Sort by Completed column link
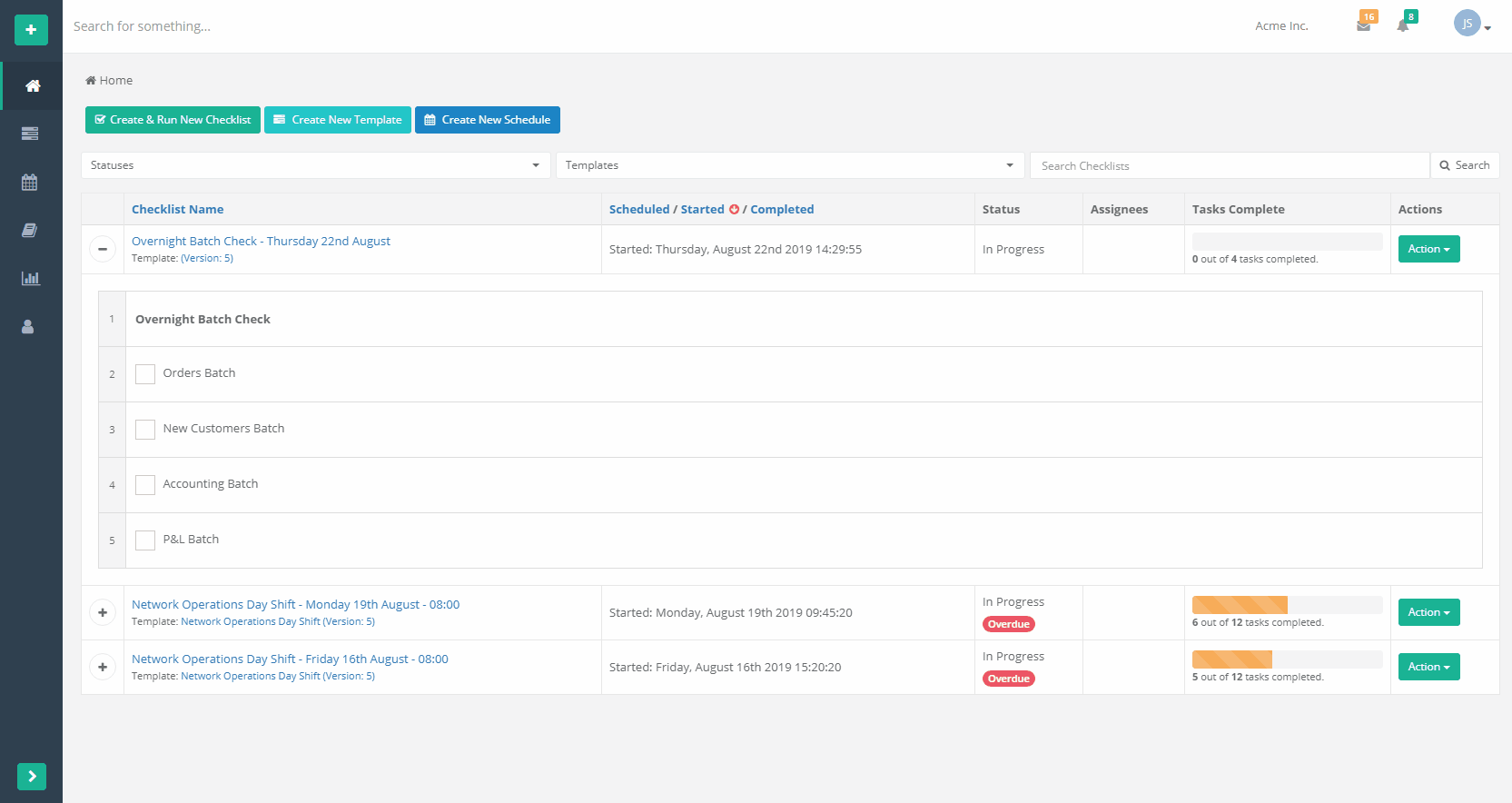The image size is (1512, 803). point(782,210)
